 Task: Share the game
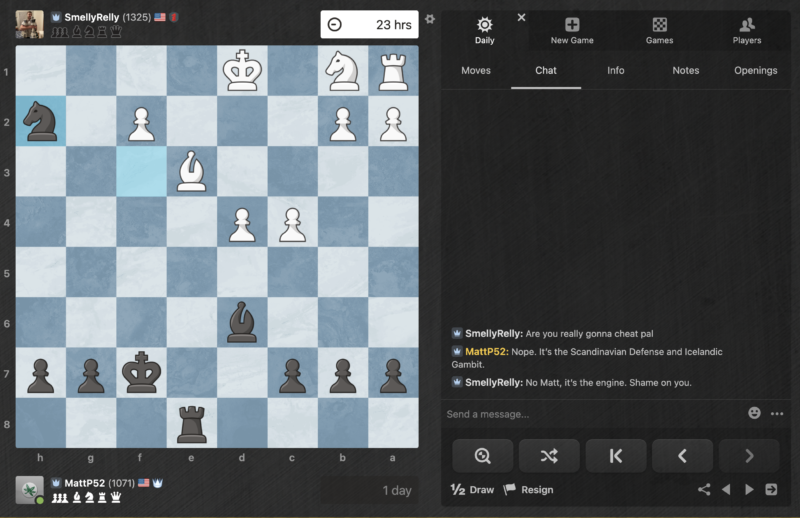click(x=704, y=489)
